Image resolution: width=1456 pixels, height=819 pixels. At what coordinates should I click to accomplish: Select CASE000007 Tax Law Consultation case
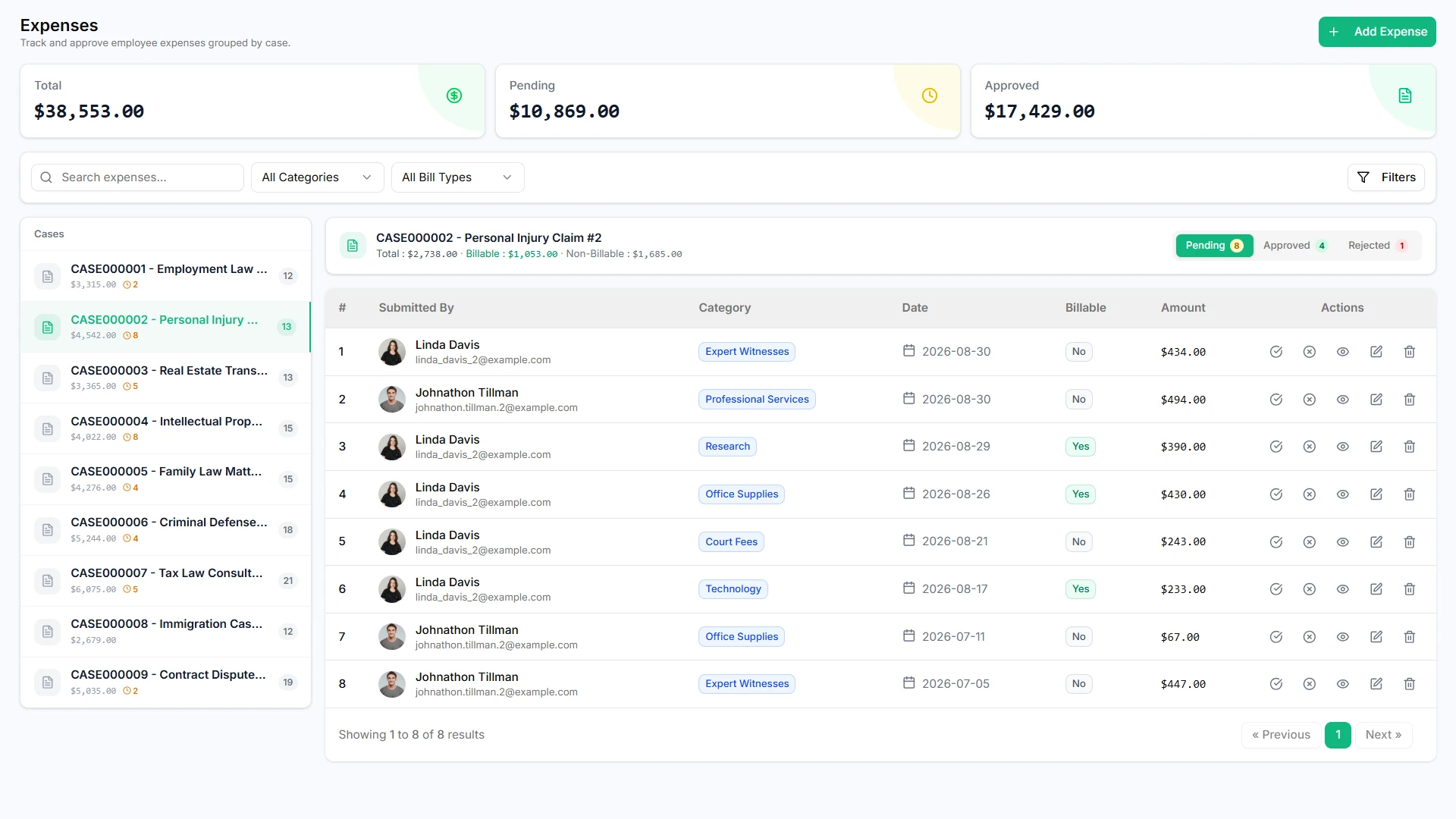[165, 581]
